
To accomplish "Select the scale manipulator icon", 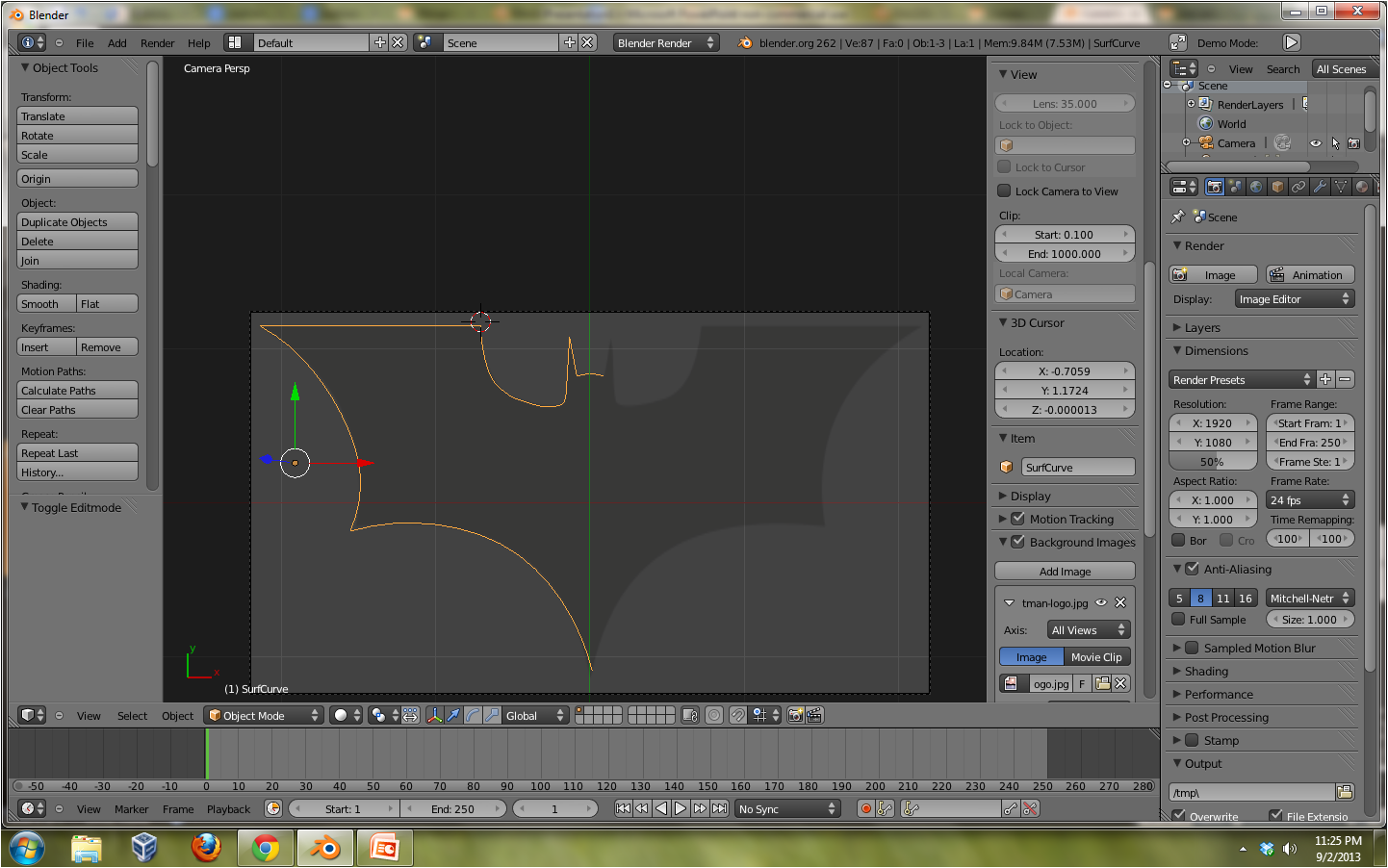I will (492, 715).
